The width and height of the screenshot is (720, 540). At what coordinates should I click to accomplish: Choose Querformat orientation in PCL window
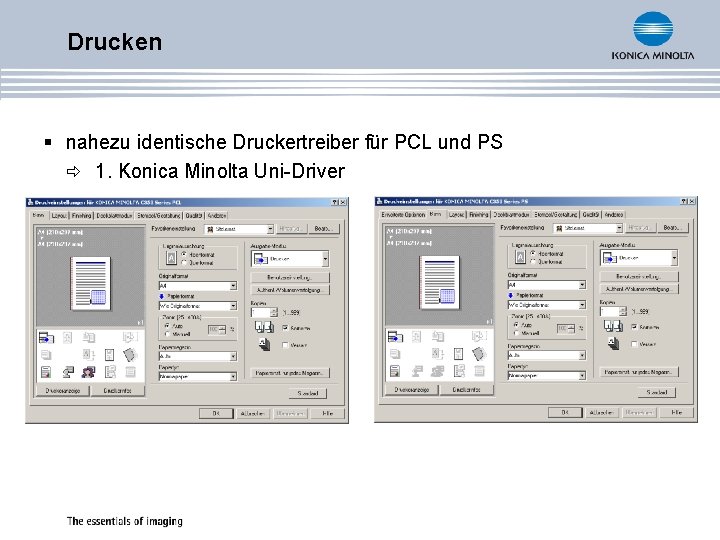coord(184,263)
